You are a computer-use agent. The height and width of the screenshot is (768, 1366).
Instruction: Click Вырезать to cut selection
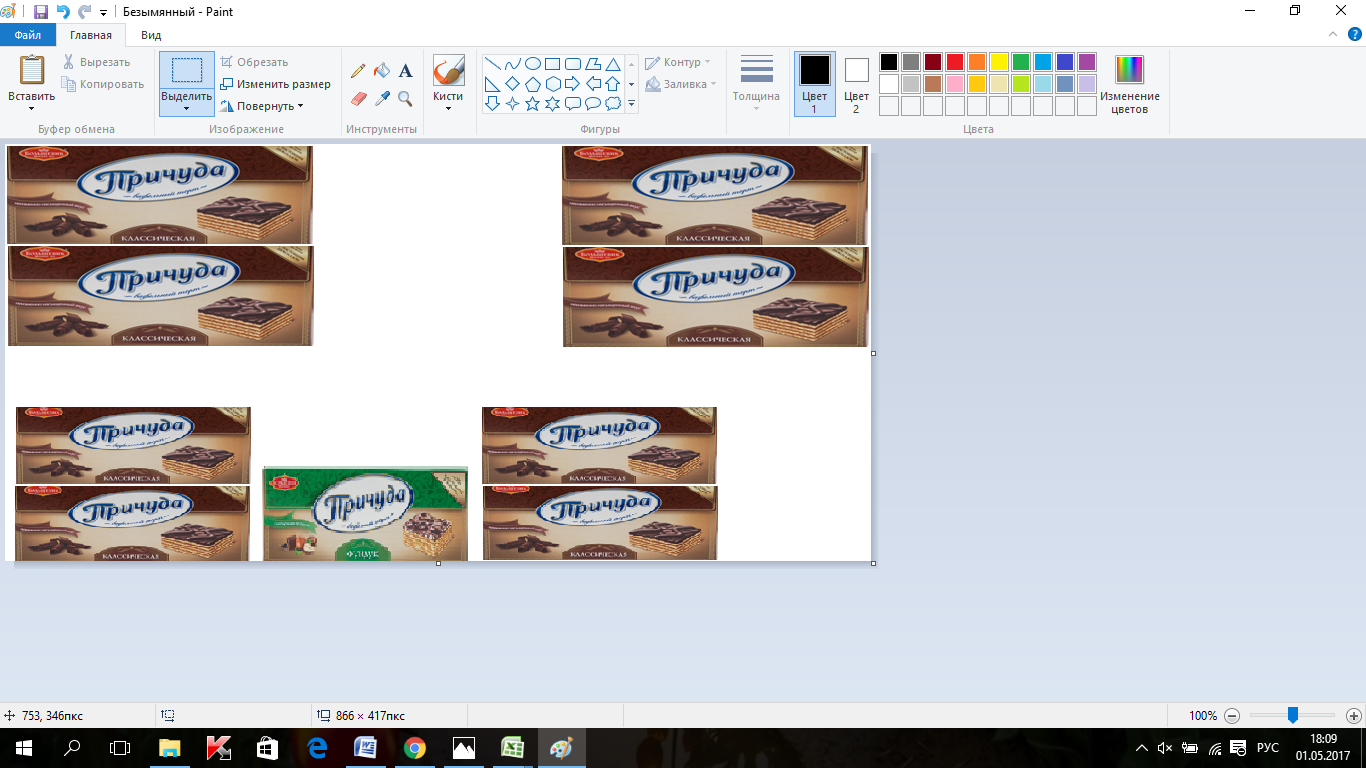95,62
